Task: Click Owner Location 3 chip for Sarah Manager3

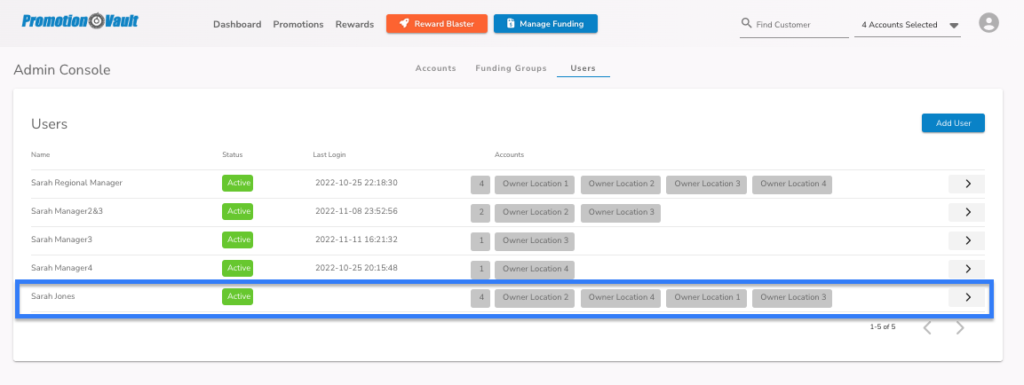Action: click(535, 241)
